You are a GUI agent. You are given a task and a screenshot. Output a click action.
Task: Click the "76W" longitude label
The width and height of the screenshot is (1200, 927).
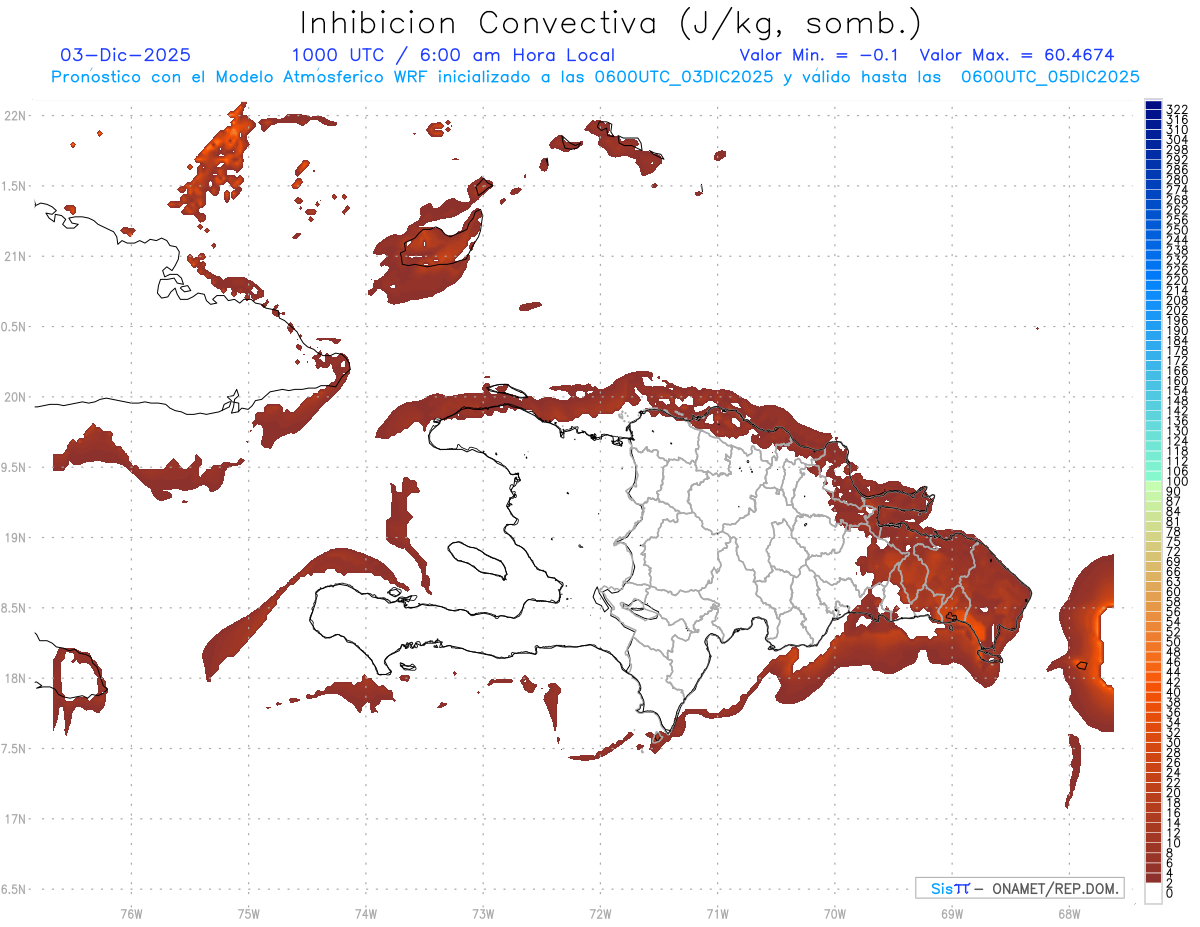[131, 912]
